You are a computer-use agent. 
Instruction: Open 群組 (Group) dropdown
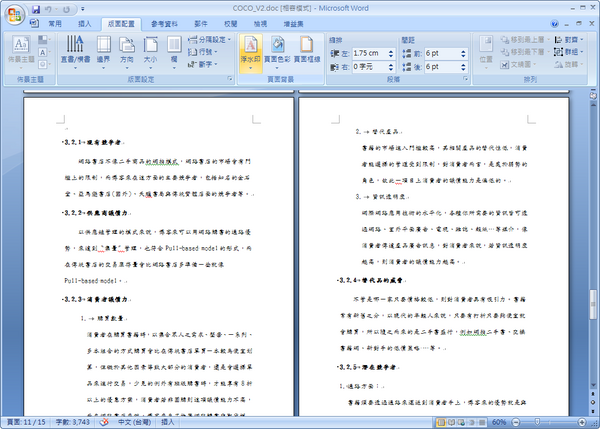(x=569, y=52)
